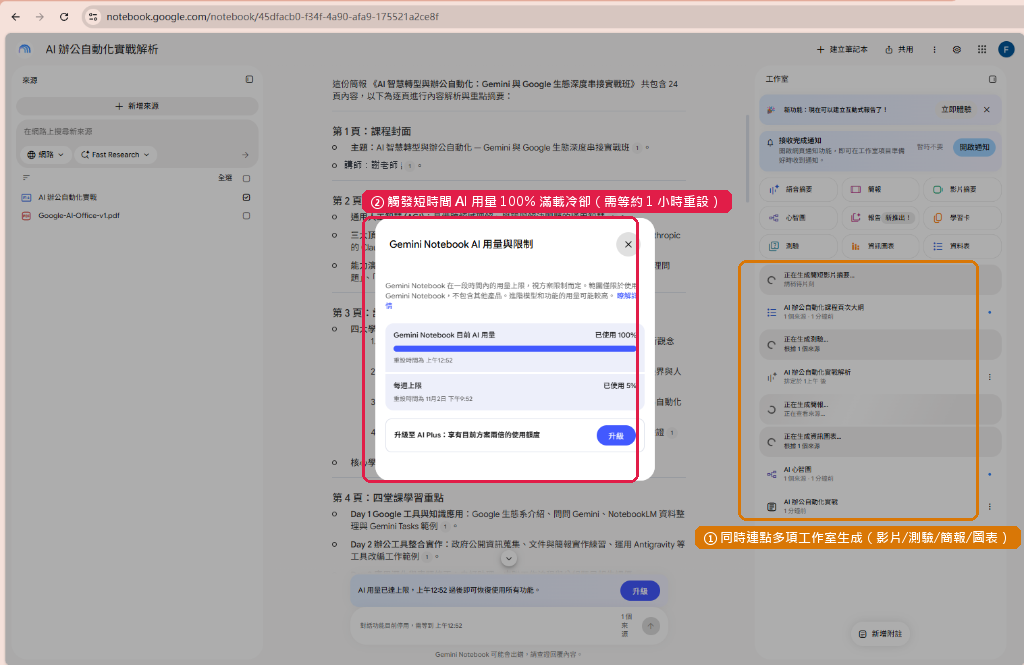Generate a 測驗 quiz
Viewport: 1024px width, 665px height.
click(x=799, y=246)
